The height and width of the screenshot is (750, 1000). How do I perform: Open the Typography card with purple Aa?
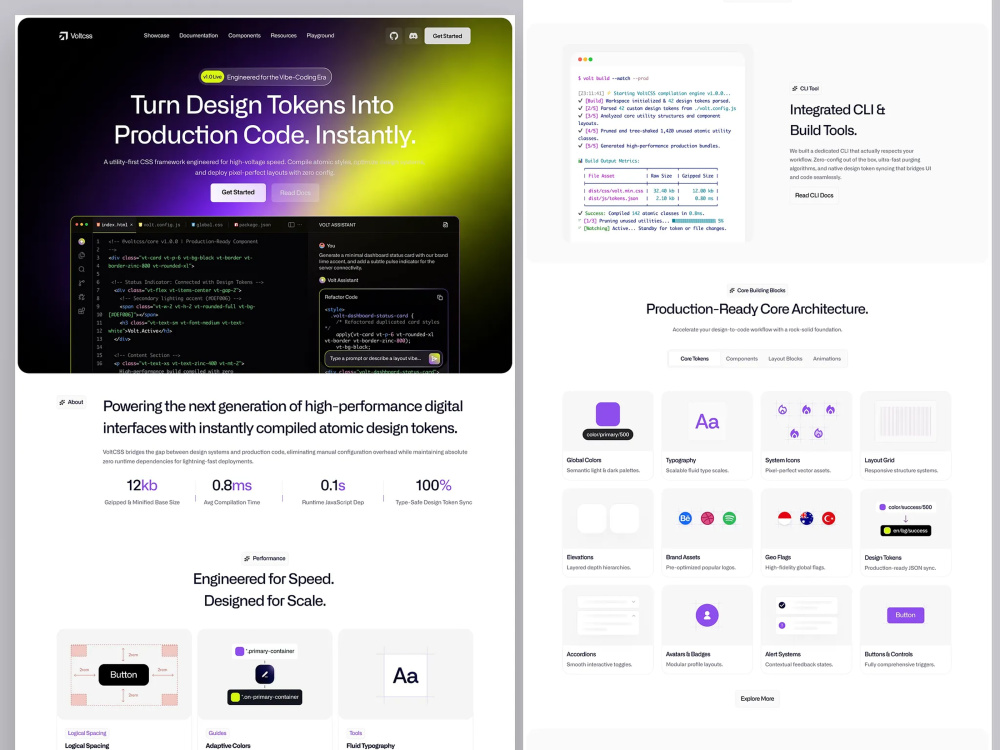tap(707, 434)
